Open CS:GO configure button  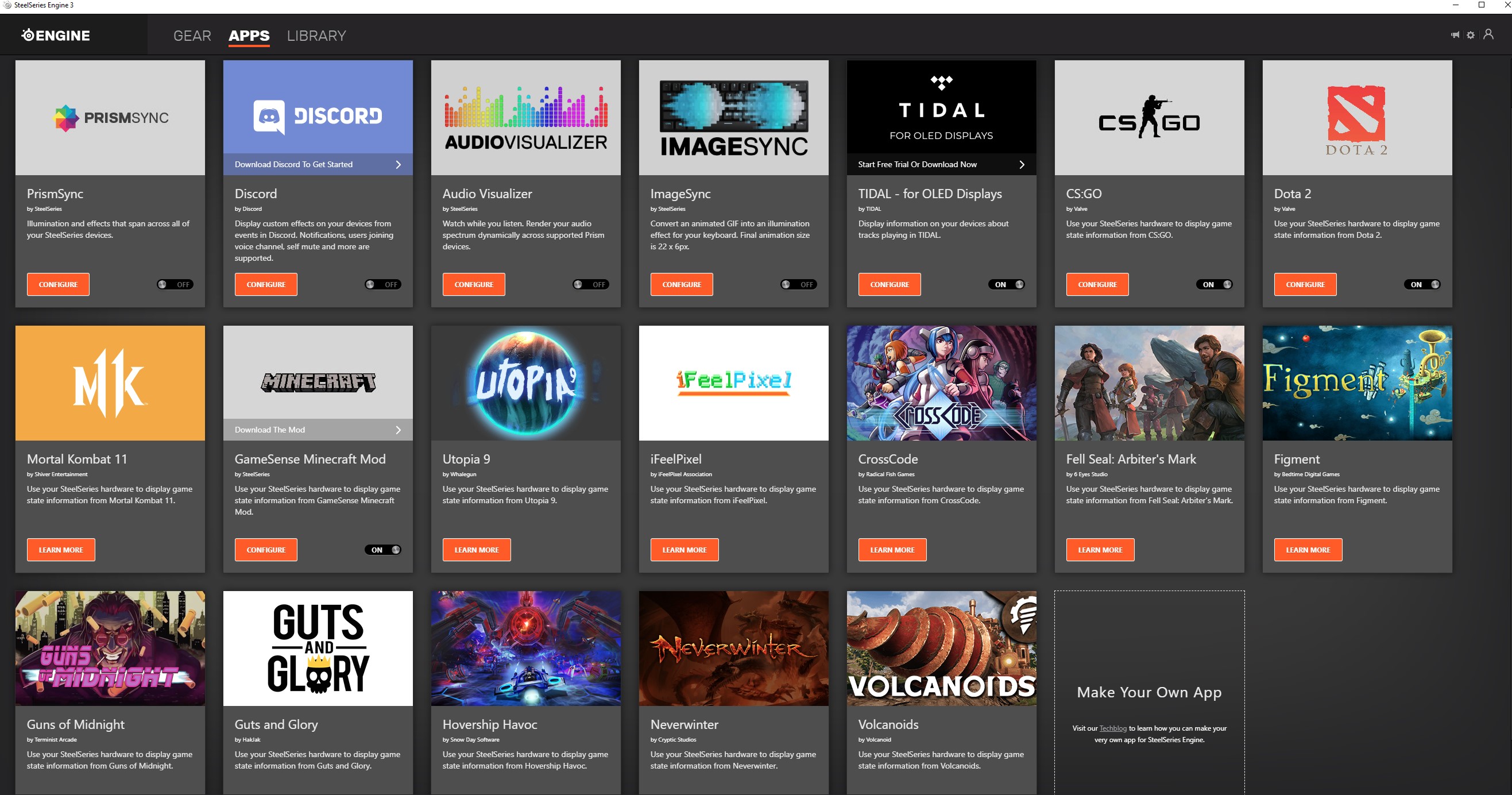(x=1097, y=284)
